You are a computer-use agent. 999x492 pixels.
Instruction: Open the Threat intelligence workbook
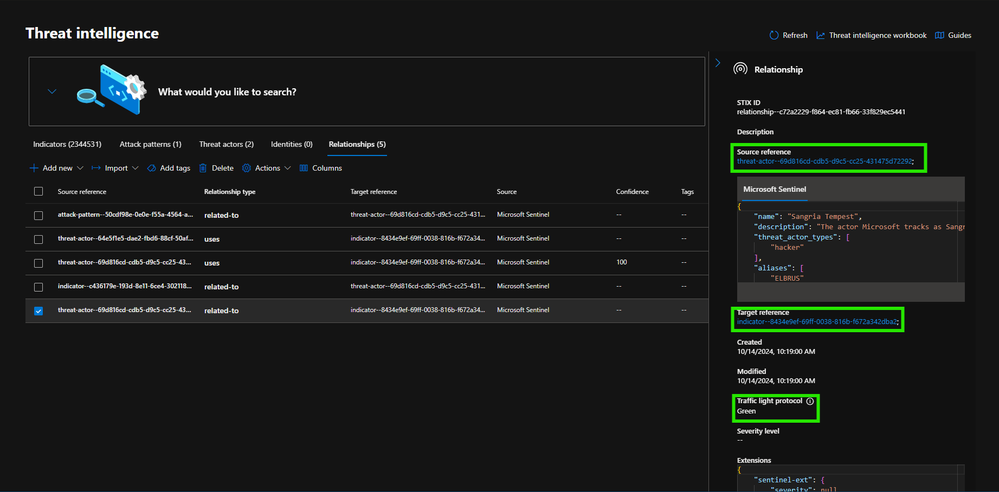(x=877, y=36)
